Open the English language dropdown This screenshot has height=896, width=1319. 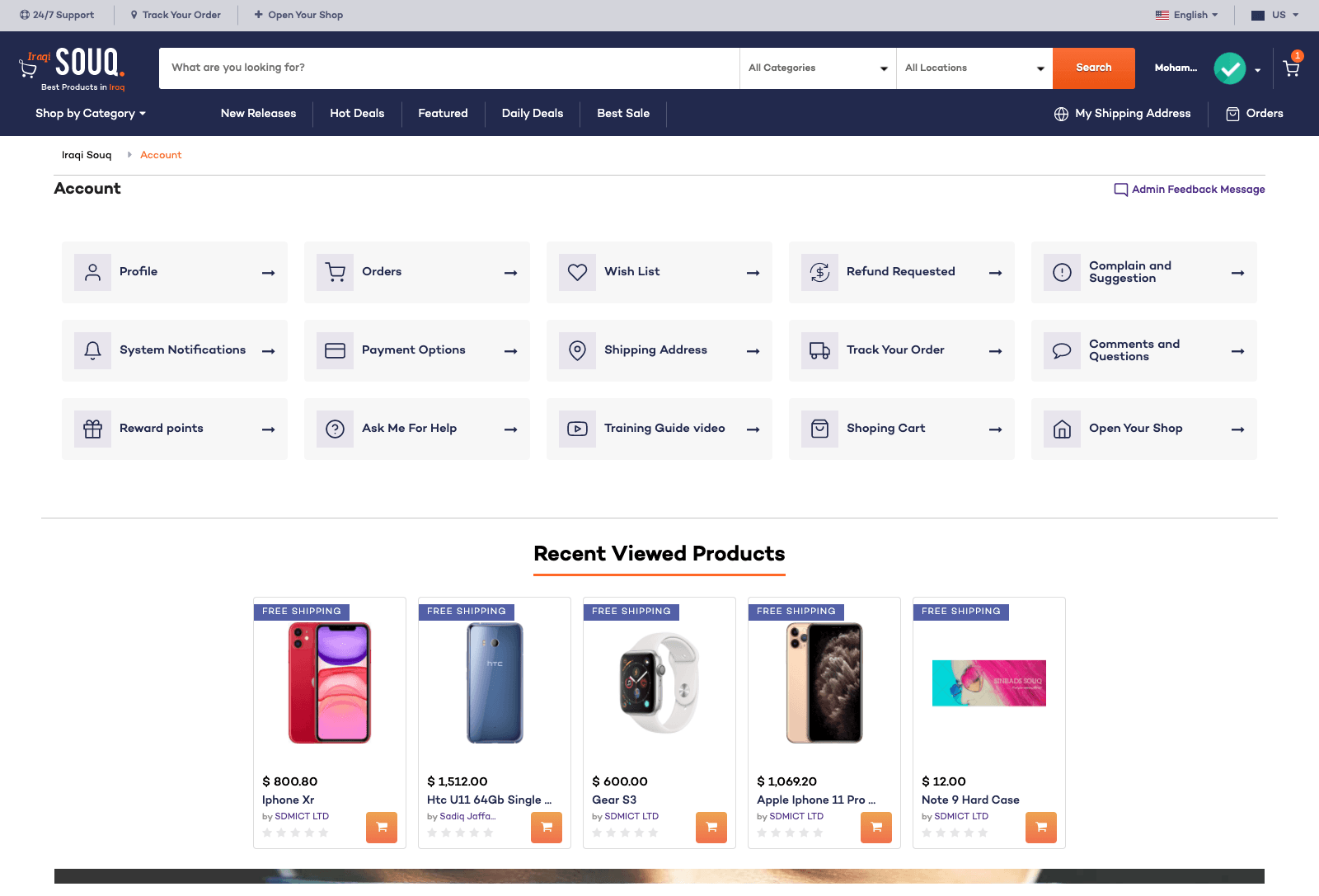point(1187,15)
